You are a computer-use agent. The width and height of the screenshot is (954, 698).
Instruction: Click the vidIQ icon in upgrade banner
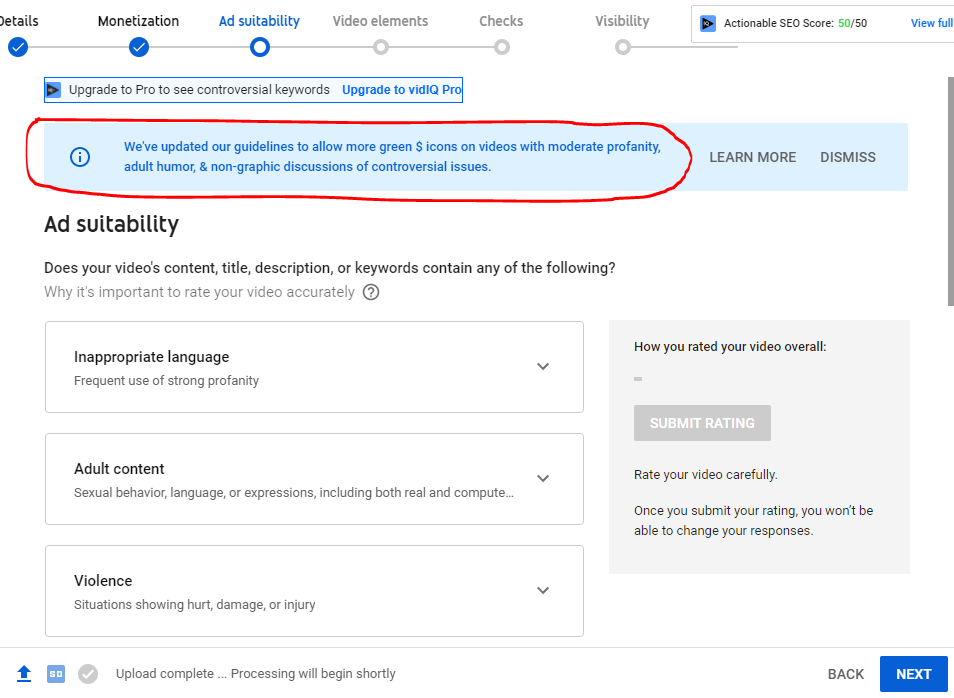(x=54, y=90)
